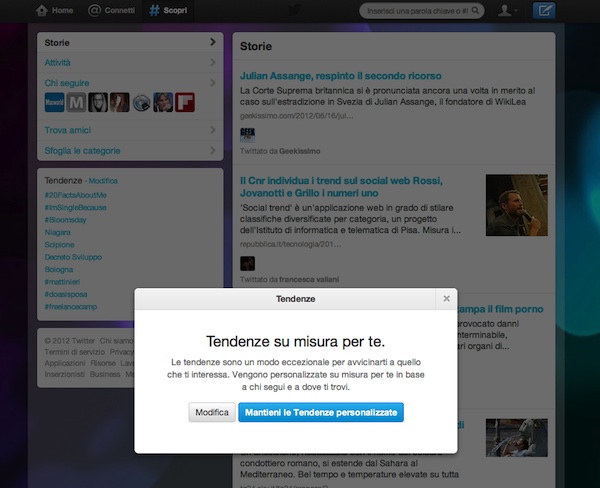Image resolution: width=600 pixels, height=488 pixels.
Task: Open the Niagara trend
Action: (57, 232)
